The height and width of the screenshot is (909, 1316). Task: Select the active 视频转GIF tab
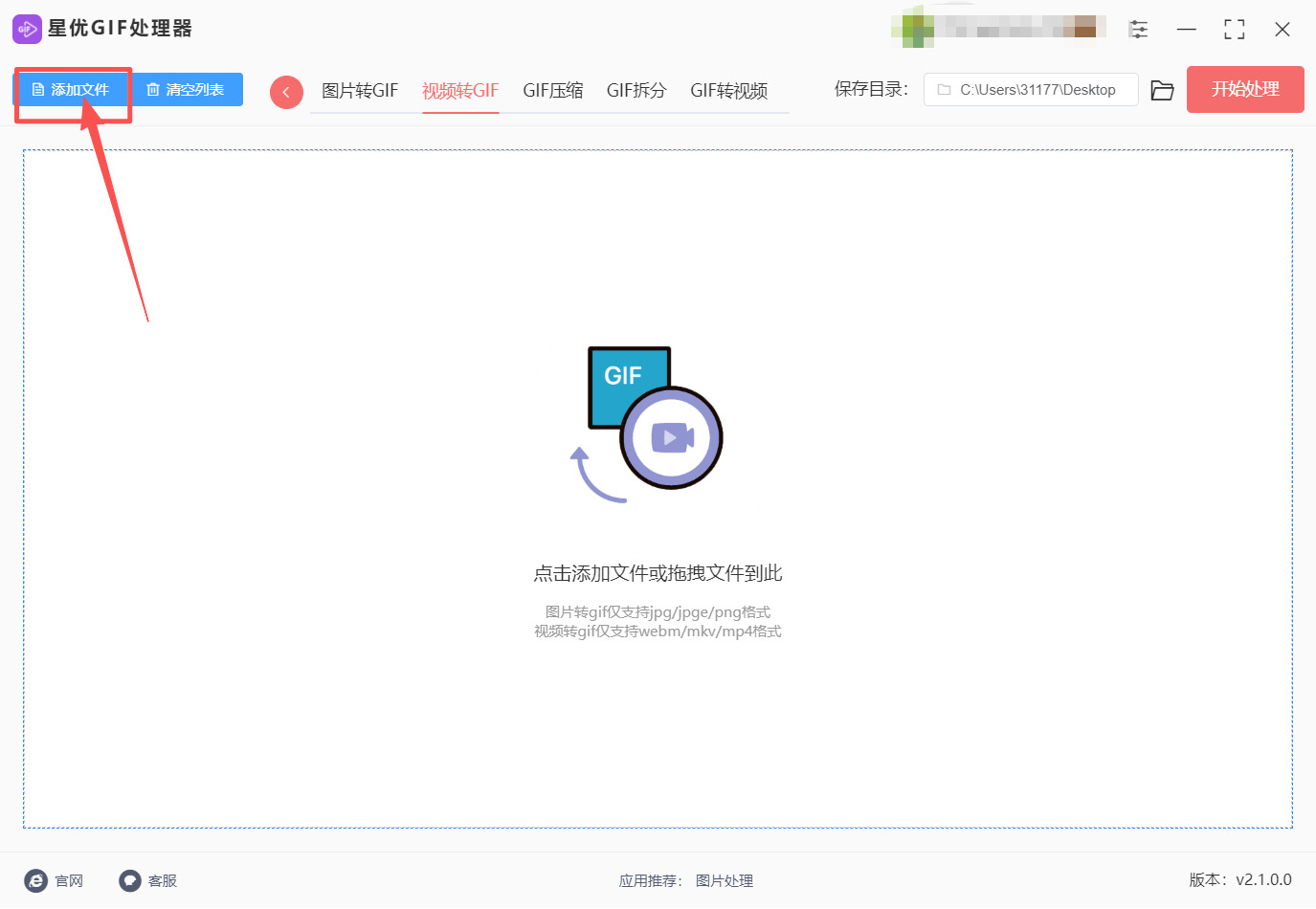(459, 90)
